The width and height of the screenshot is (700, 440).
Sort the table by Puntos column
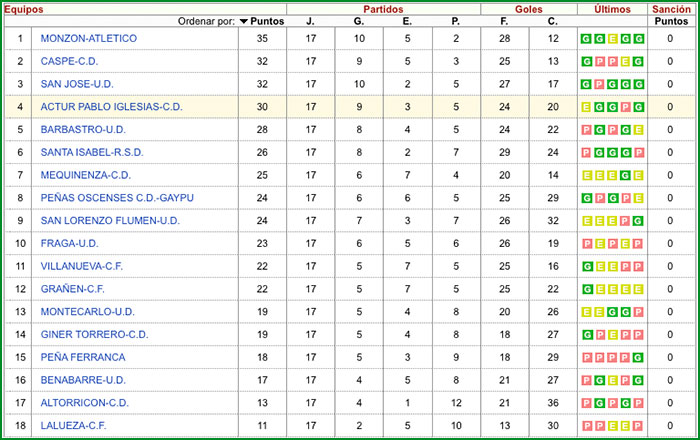(266, 21)
